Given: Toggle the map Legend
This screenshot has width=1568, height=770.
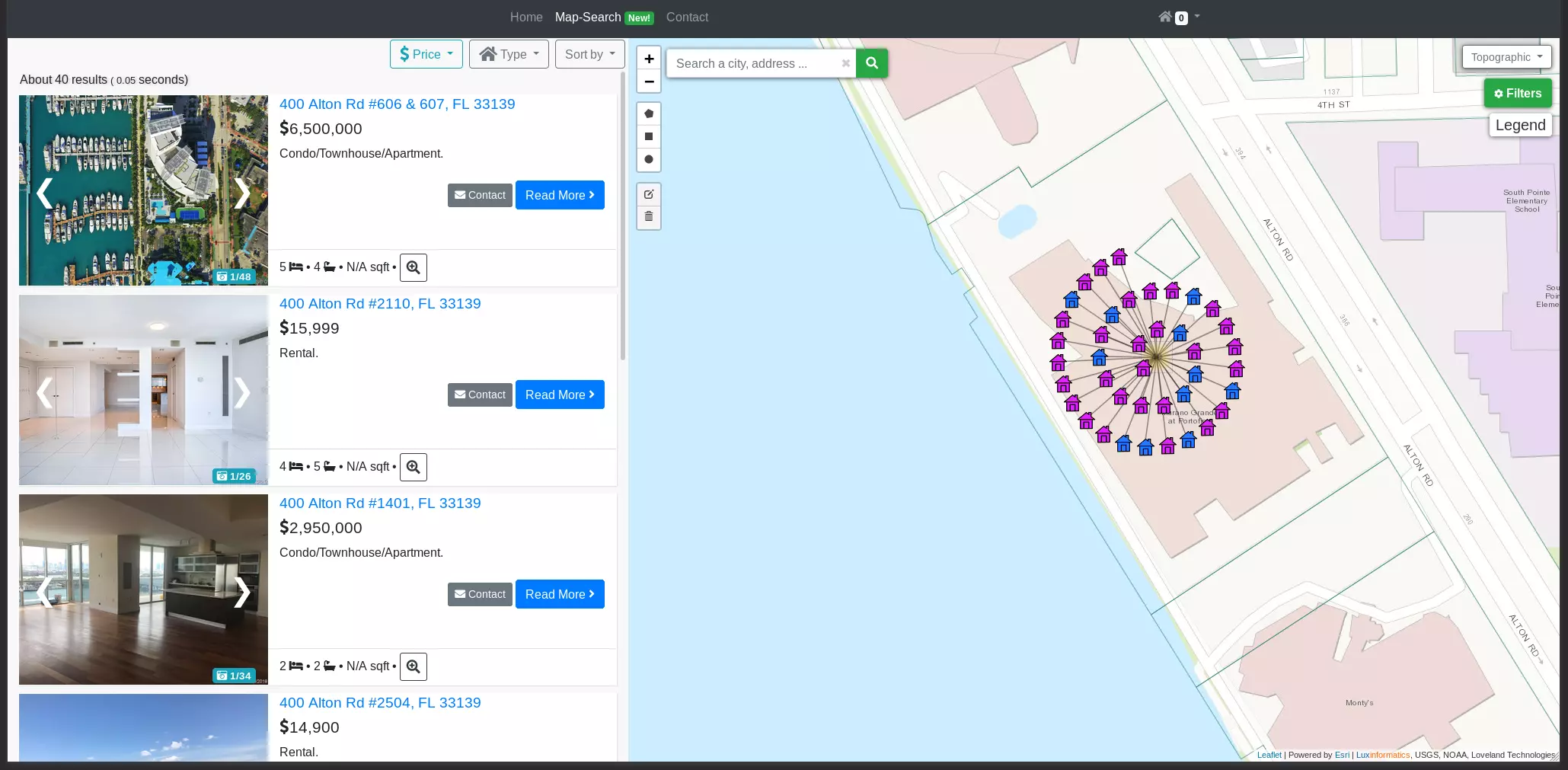Looking at the screenshot, I should click(1520, 125).
